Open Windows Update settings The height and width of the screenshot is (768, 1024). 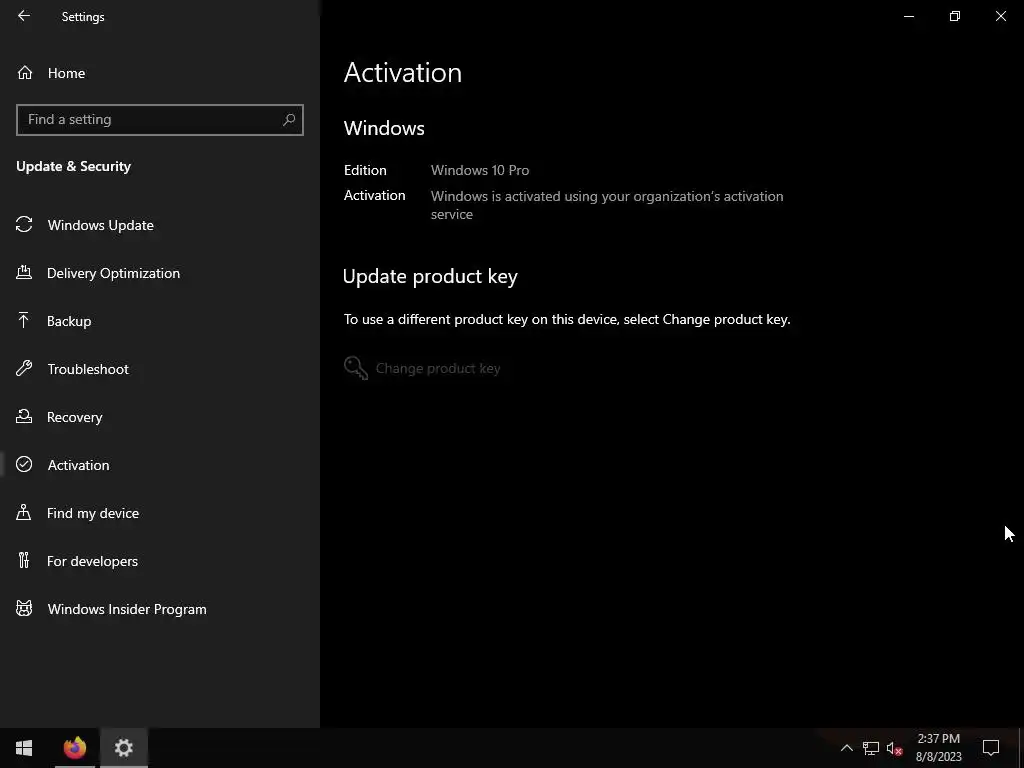[x=160, y=225]
